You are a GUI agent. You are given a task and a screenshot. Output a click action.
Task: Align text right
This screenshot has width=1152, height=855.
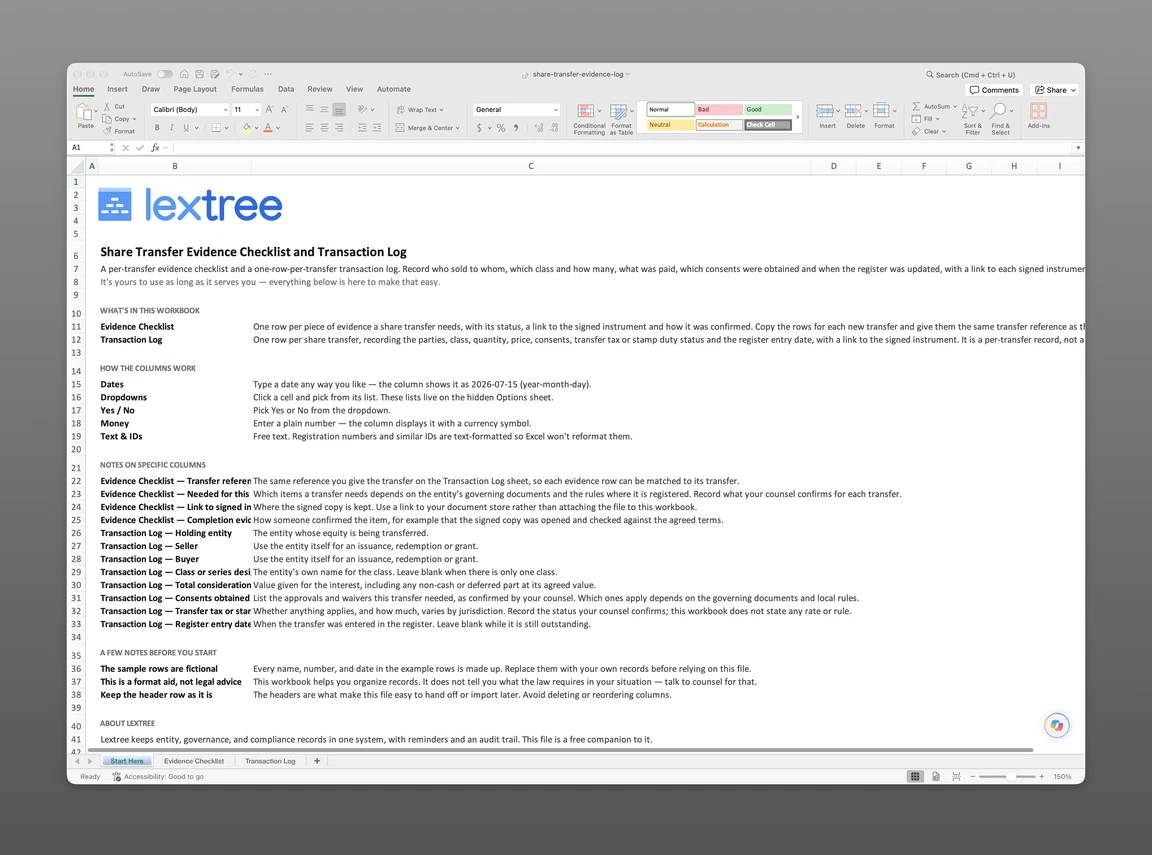pos(339,128)
